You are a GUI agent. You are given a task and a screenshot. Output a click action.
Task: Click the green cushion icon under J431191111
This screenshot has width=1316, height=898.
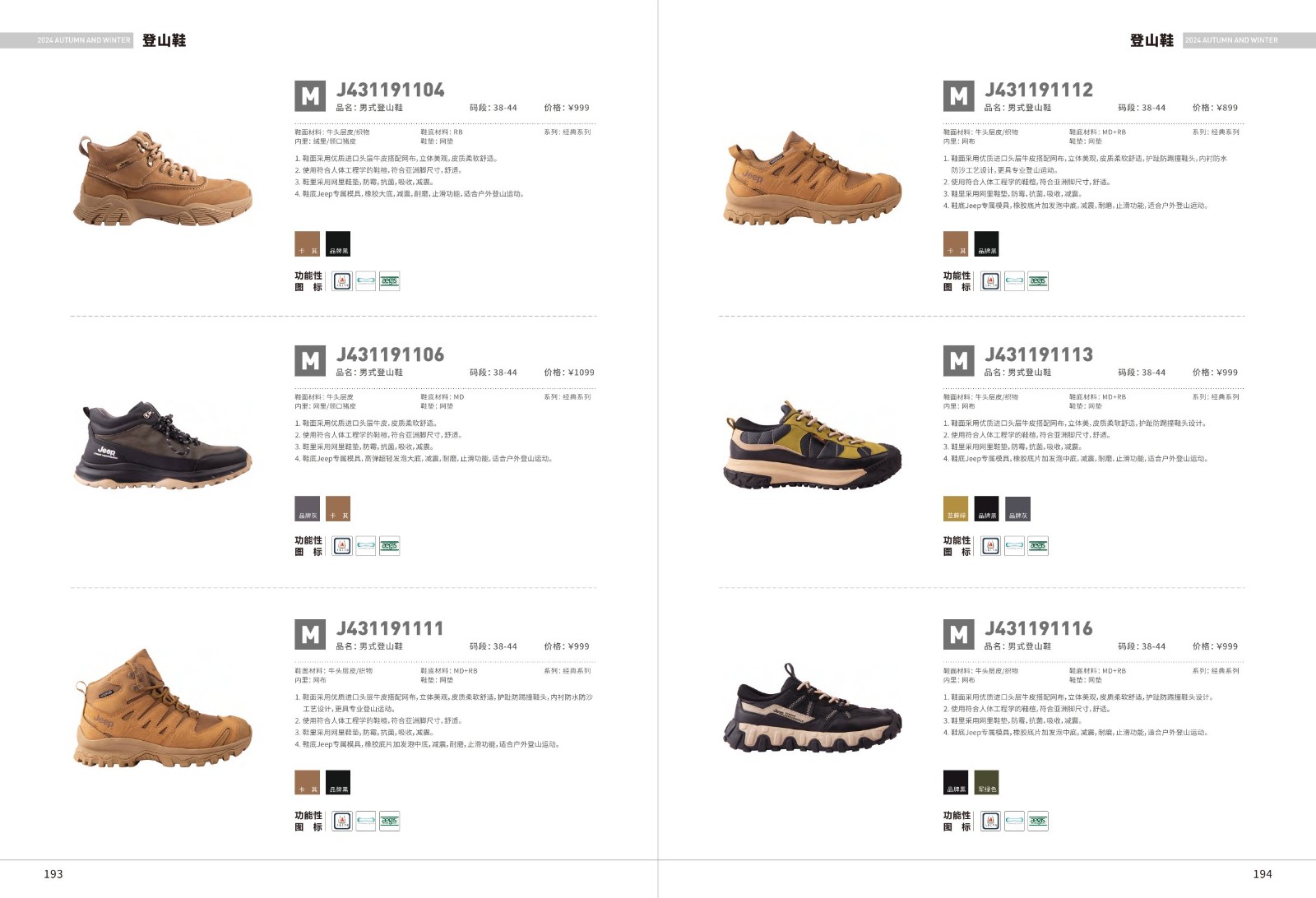click(x=366, y=821)
